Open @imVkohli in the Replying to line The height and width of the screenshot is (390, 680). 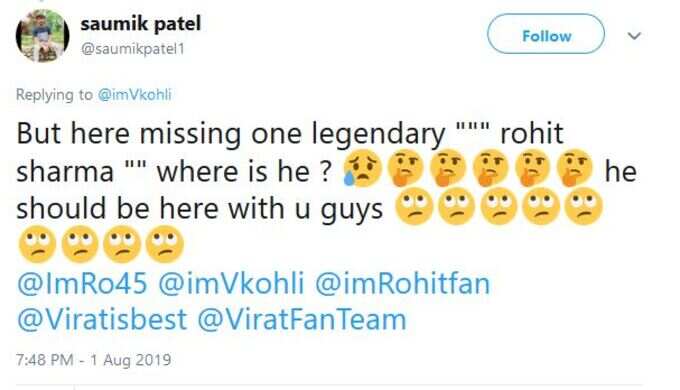tap(134, 94)
